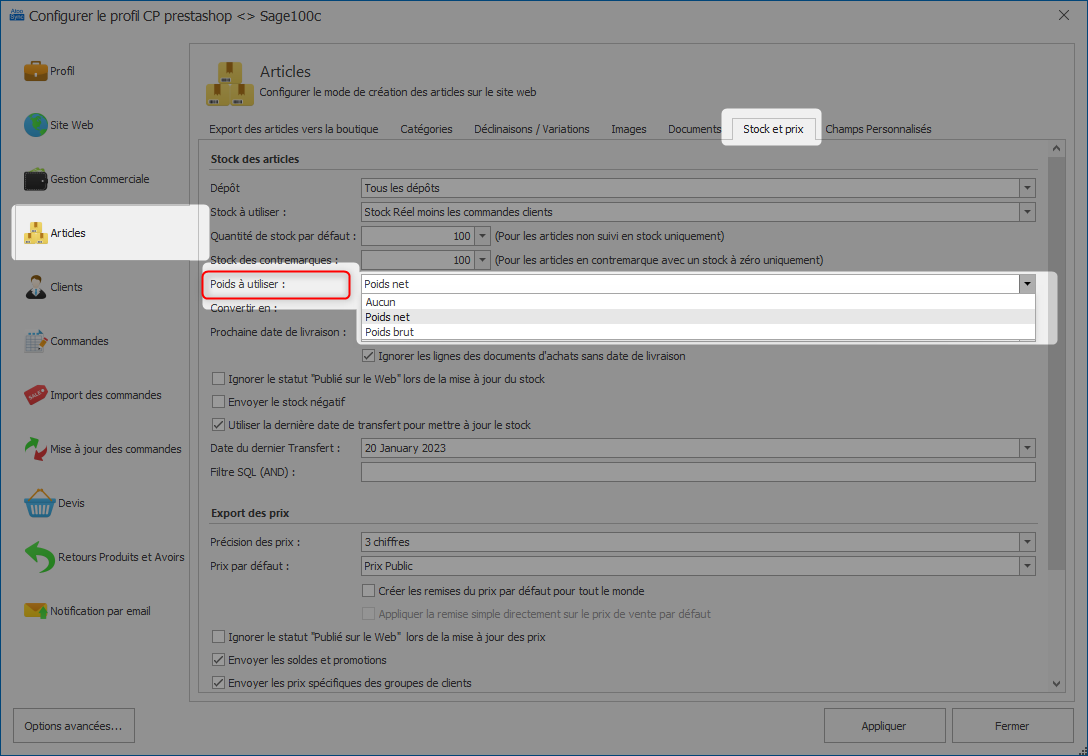Open Mise à jour des commandes arrows icon
Viewport: 1088px width, 756px height.
pyautogui.click(x=35, y=449)
